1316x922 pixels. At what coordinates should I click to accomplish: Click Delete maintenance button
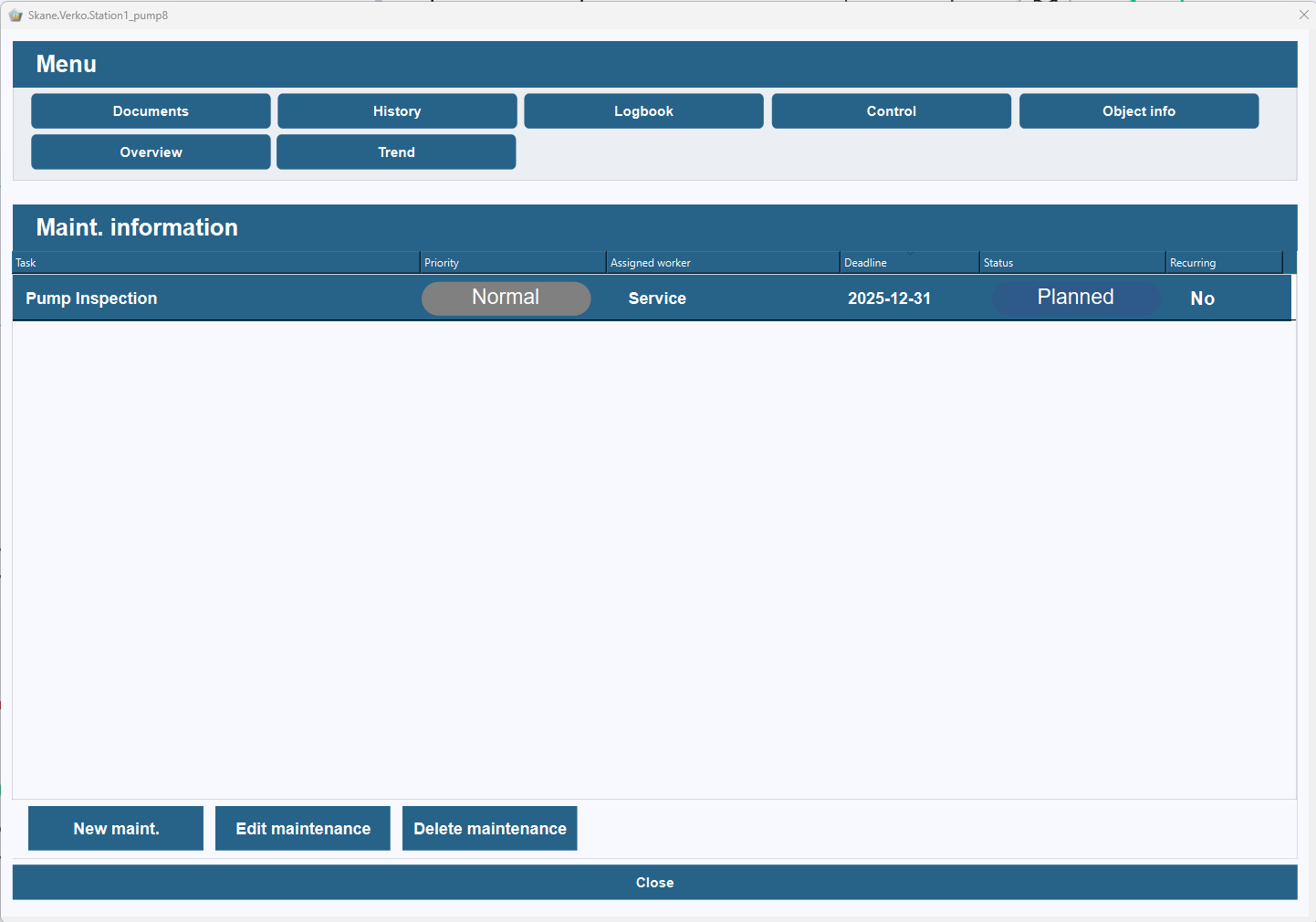(490, 828)
